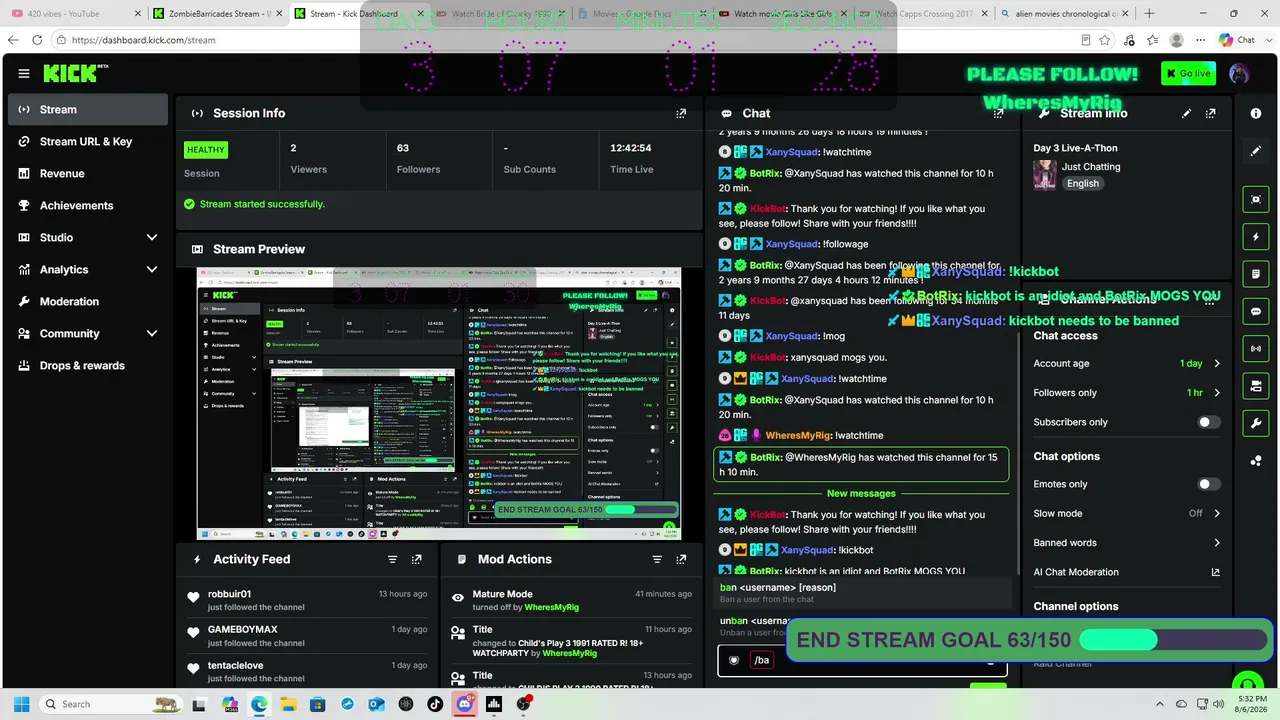Open the user avatar profile menu
Screen dimensions: 1280x720
(x=1239, y=73)
